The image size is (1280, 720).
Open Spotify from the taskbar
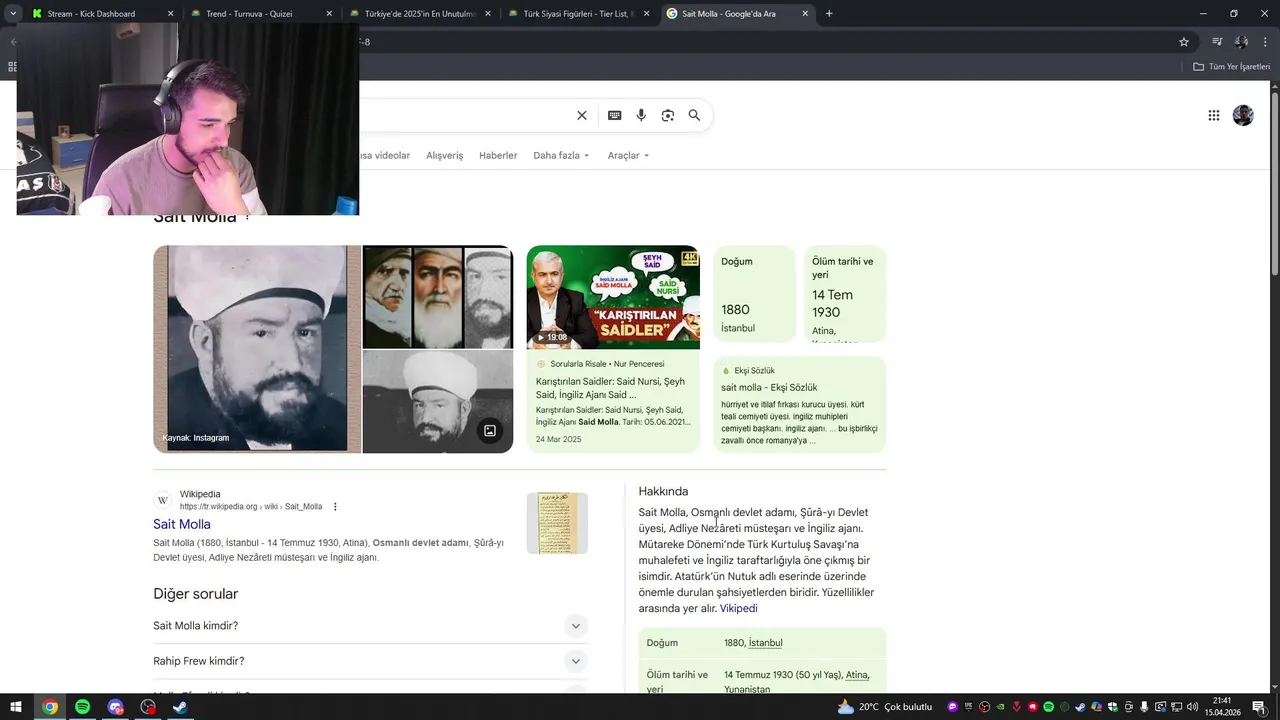(83, 707)
